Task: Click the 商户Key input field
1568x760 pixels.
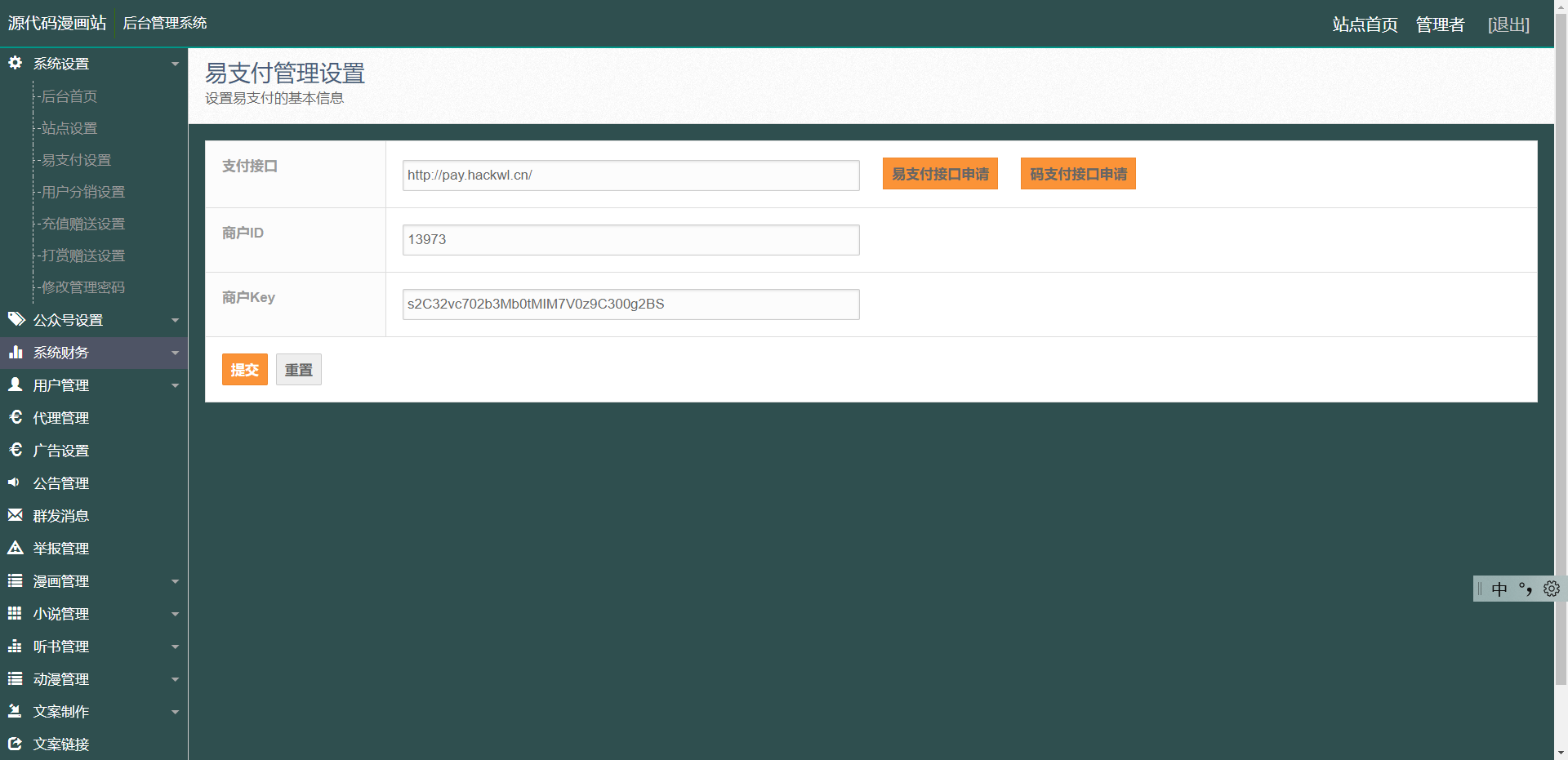Action: coord(631,304)
